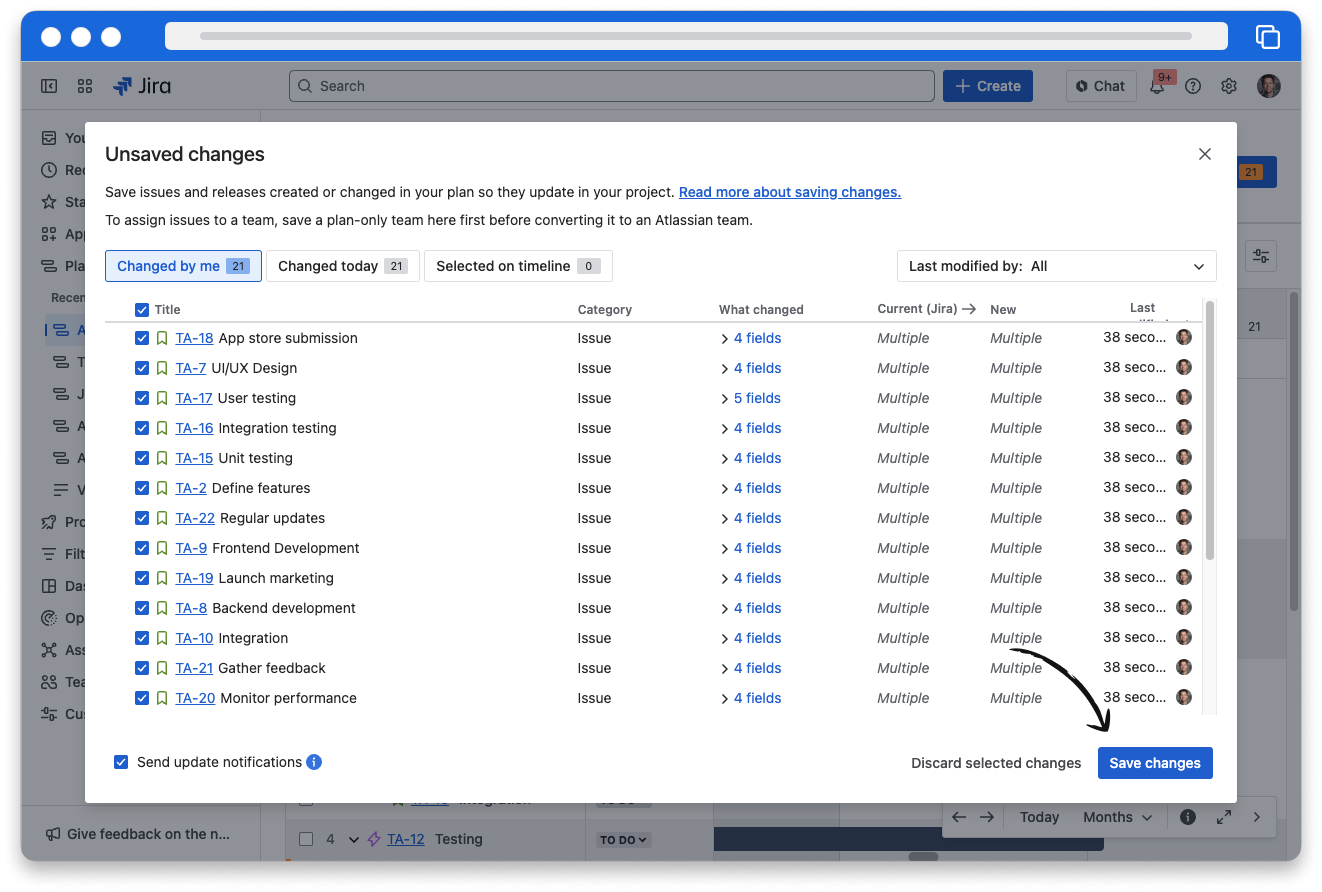The width and height of the screenshot is (1322, 892).
Task: Uncheck TA-18 App store submission
Action: coord(142,338)
